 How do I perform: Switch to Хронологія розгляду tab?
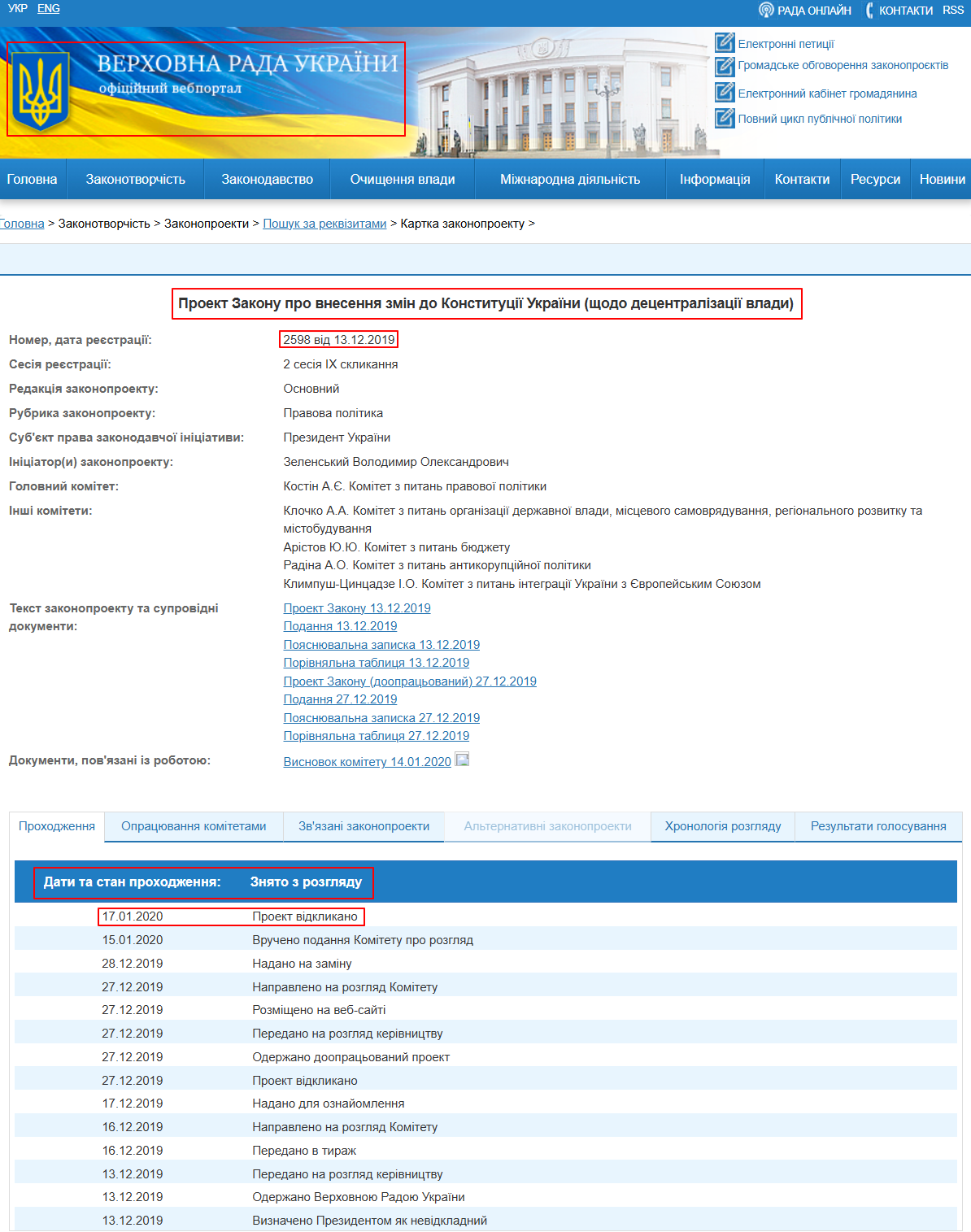pos(723,826)
